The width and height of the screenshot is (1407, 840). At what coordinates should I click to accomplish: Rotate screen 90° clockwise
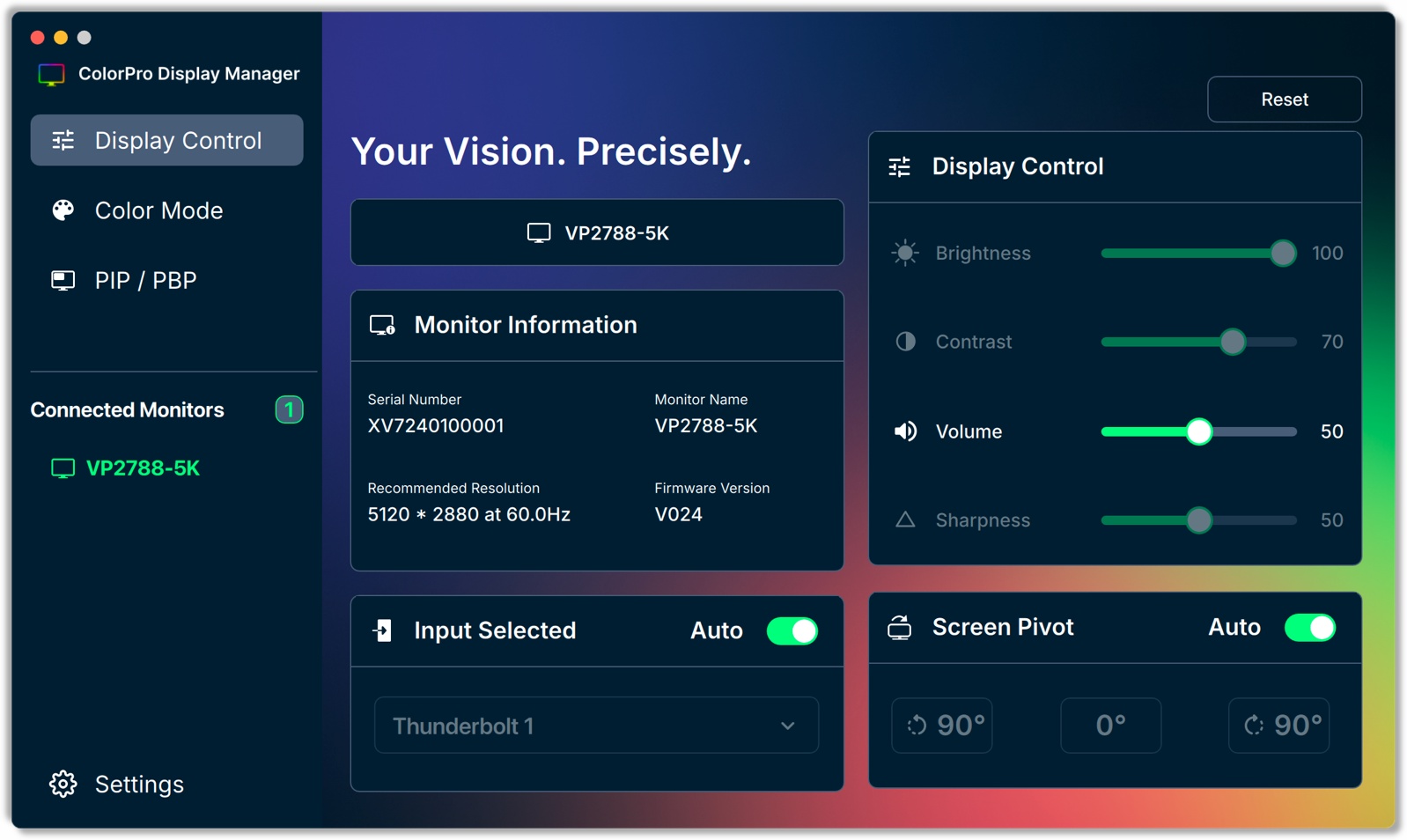[x=1278, y=726]
